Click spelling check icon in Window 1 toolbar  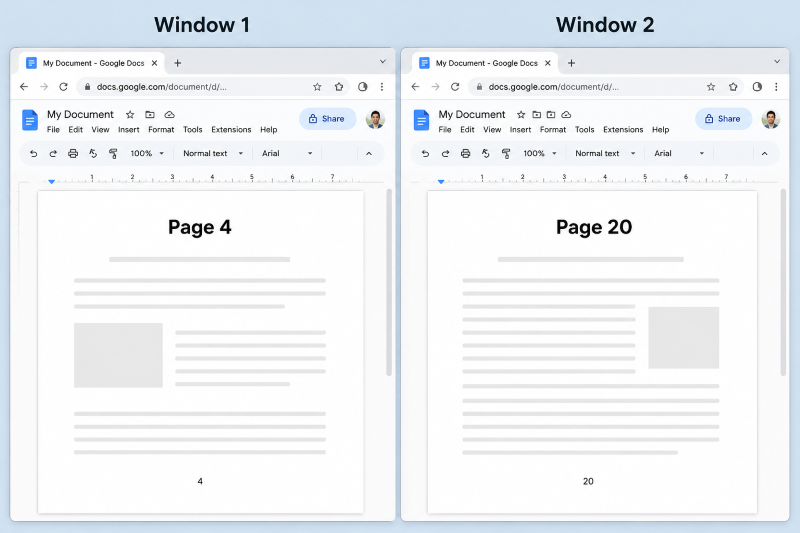93,154
